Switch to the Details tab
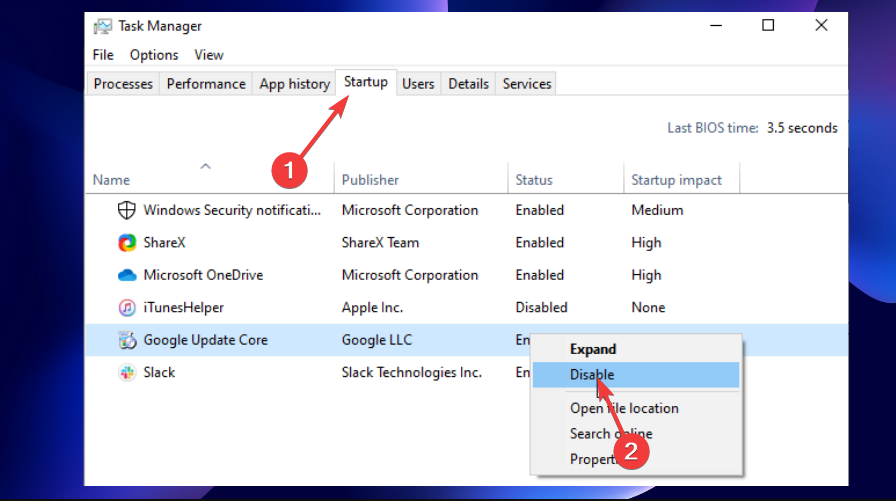 click(469, 84)
